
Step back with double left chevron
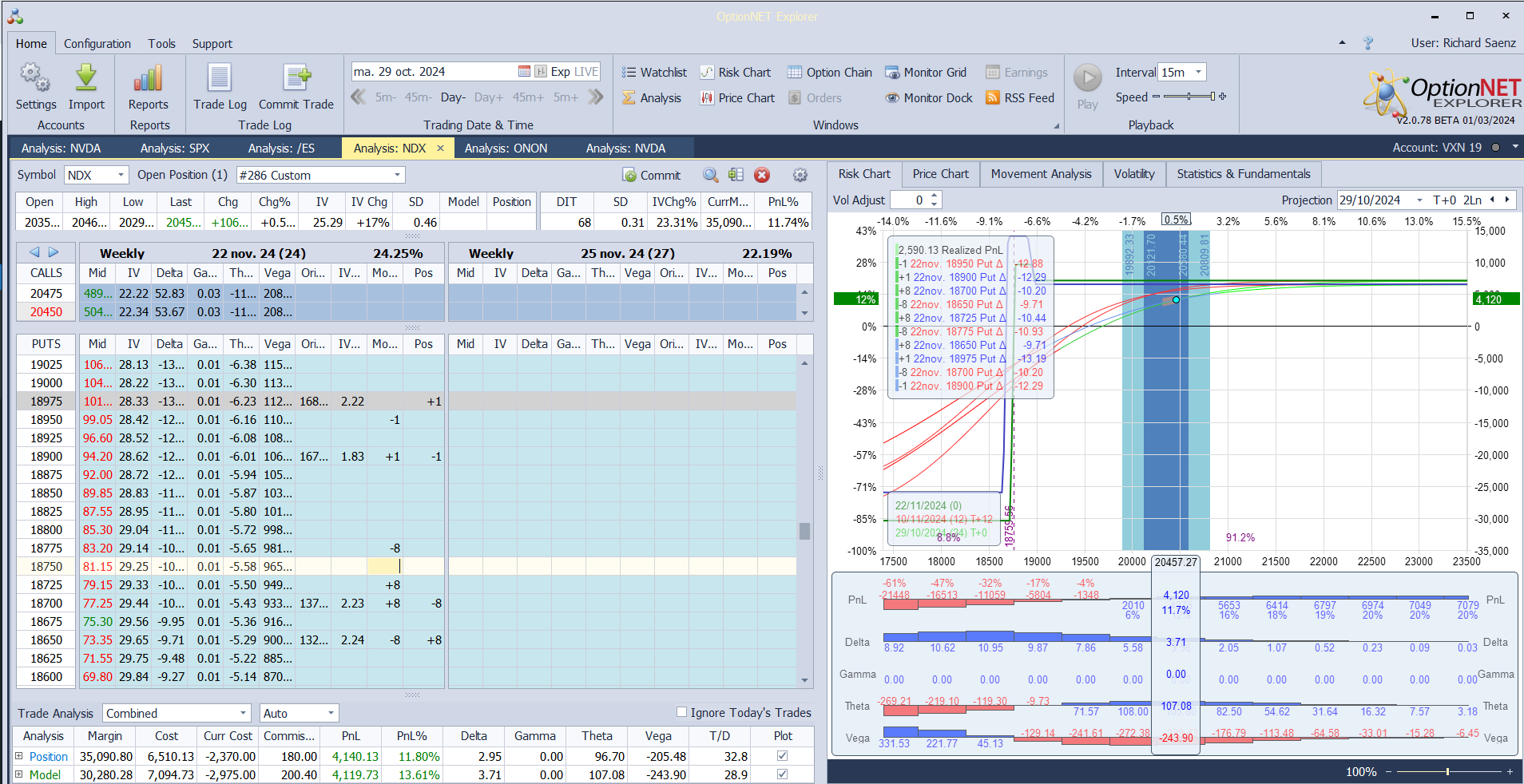pos(359,97)
